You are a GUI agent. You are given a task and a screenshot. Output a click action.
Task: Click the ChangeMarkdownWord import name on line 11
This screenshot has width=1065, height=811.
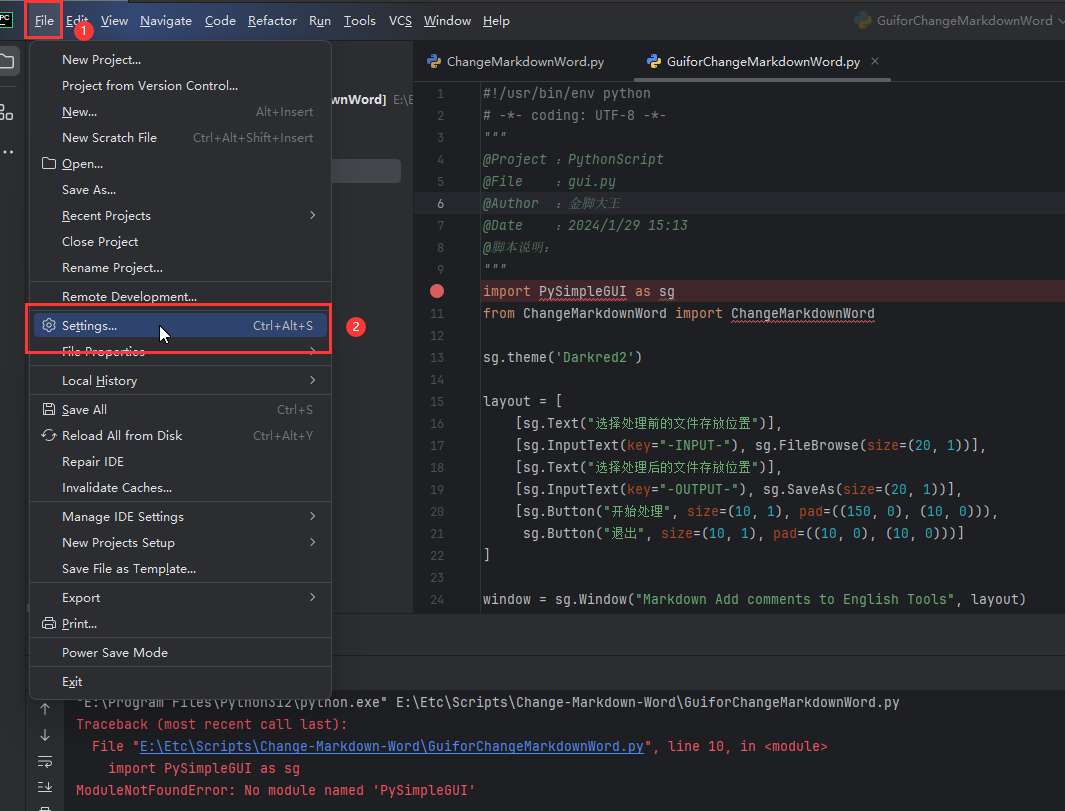[x=803, y=313]
